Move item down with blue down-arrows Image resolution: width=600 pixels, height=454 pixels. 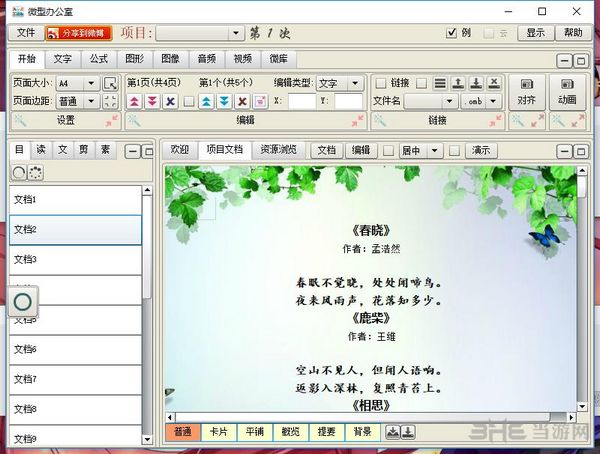[224, 101]
